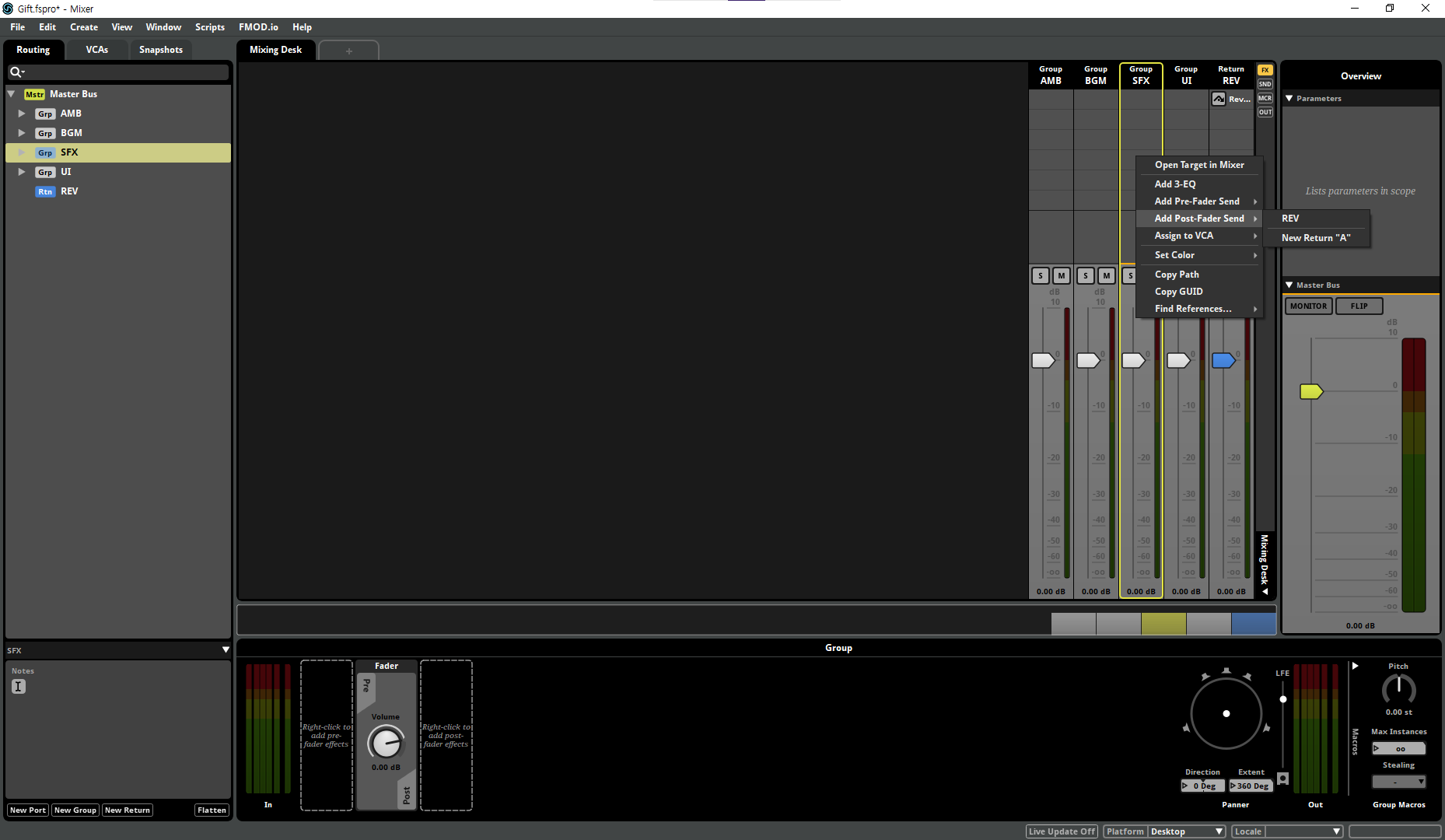This screenshot has width=1445, height=840.
Task: Click the panner center position dot
Action: [1226, 713]
